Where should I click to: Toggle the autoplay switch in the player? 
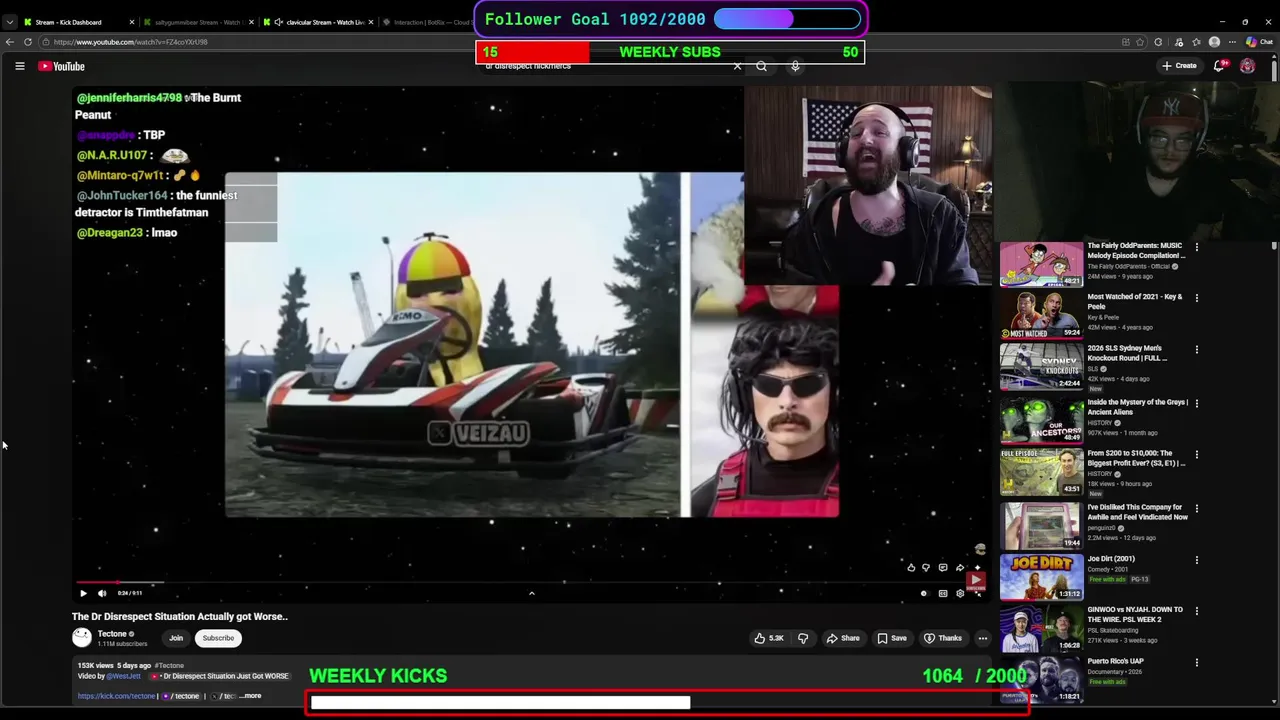[924, 593]
